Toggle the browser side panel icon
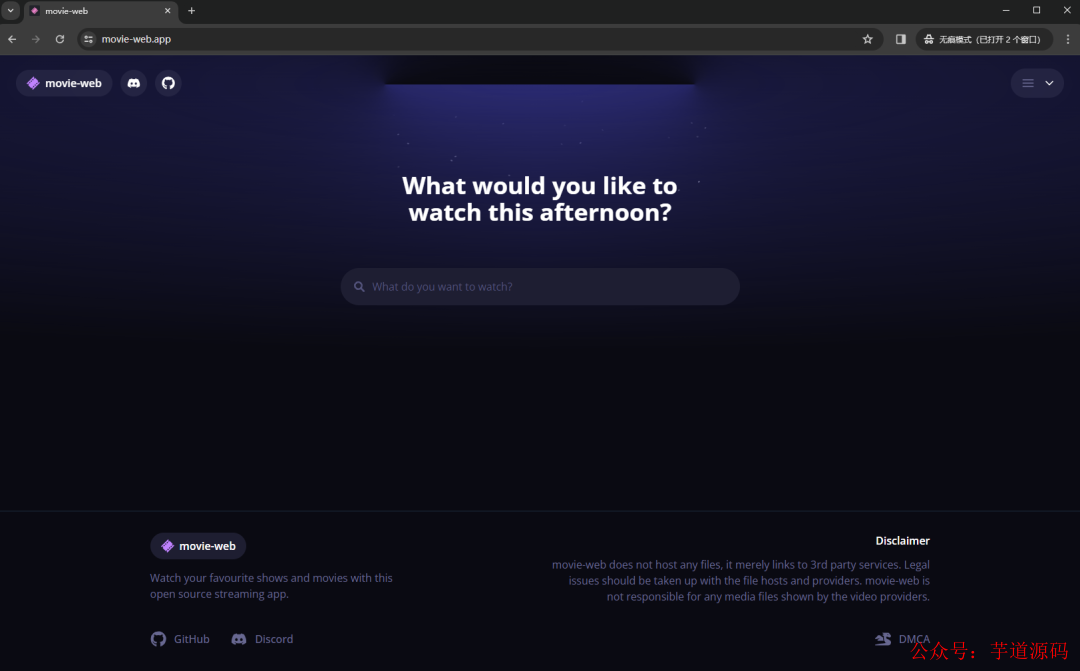 click(x=900, y=39)
